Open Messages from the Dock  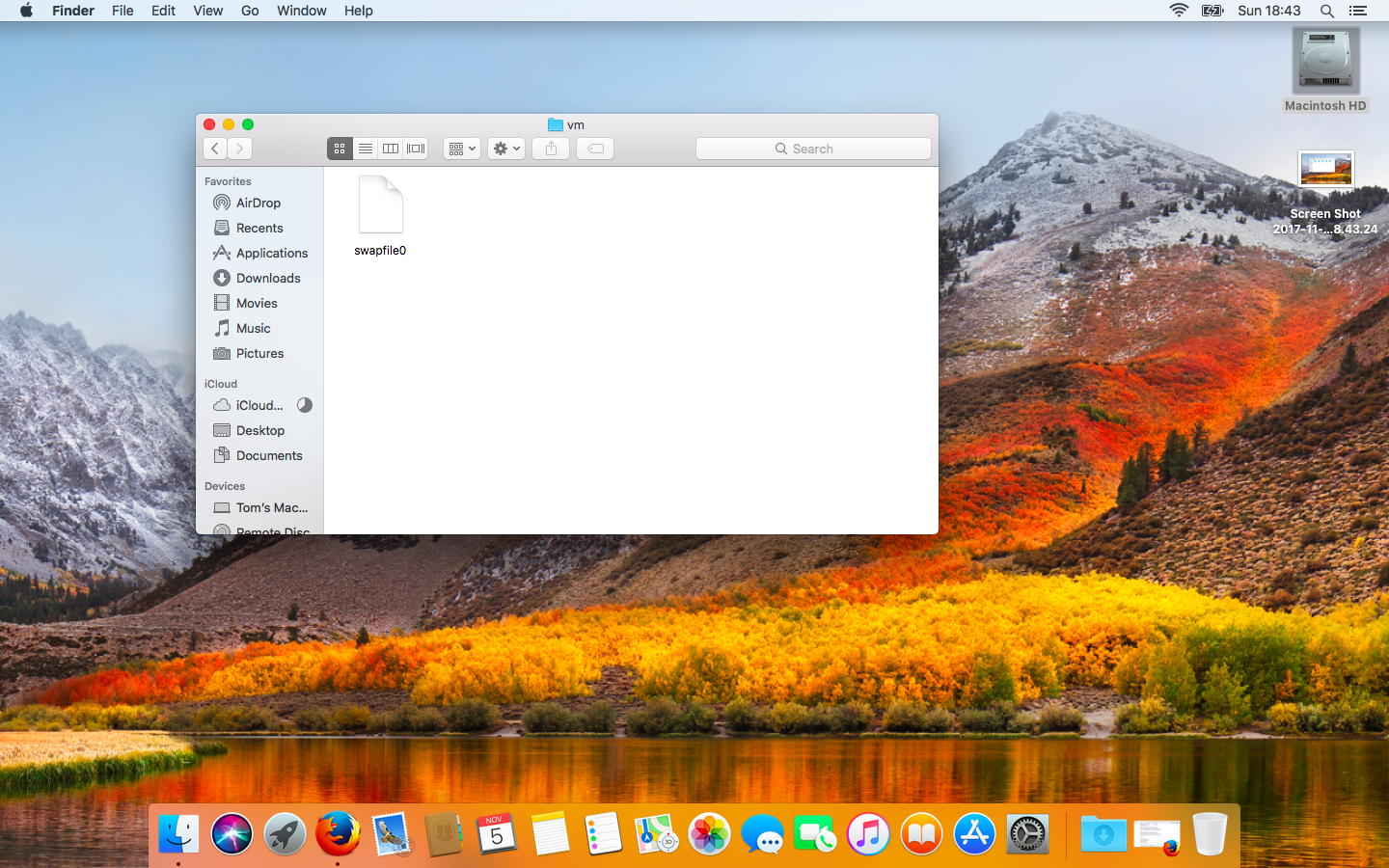[762, 834]
